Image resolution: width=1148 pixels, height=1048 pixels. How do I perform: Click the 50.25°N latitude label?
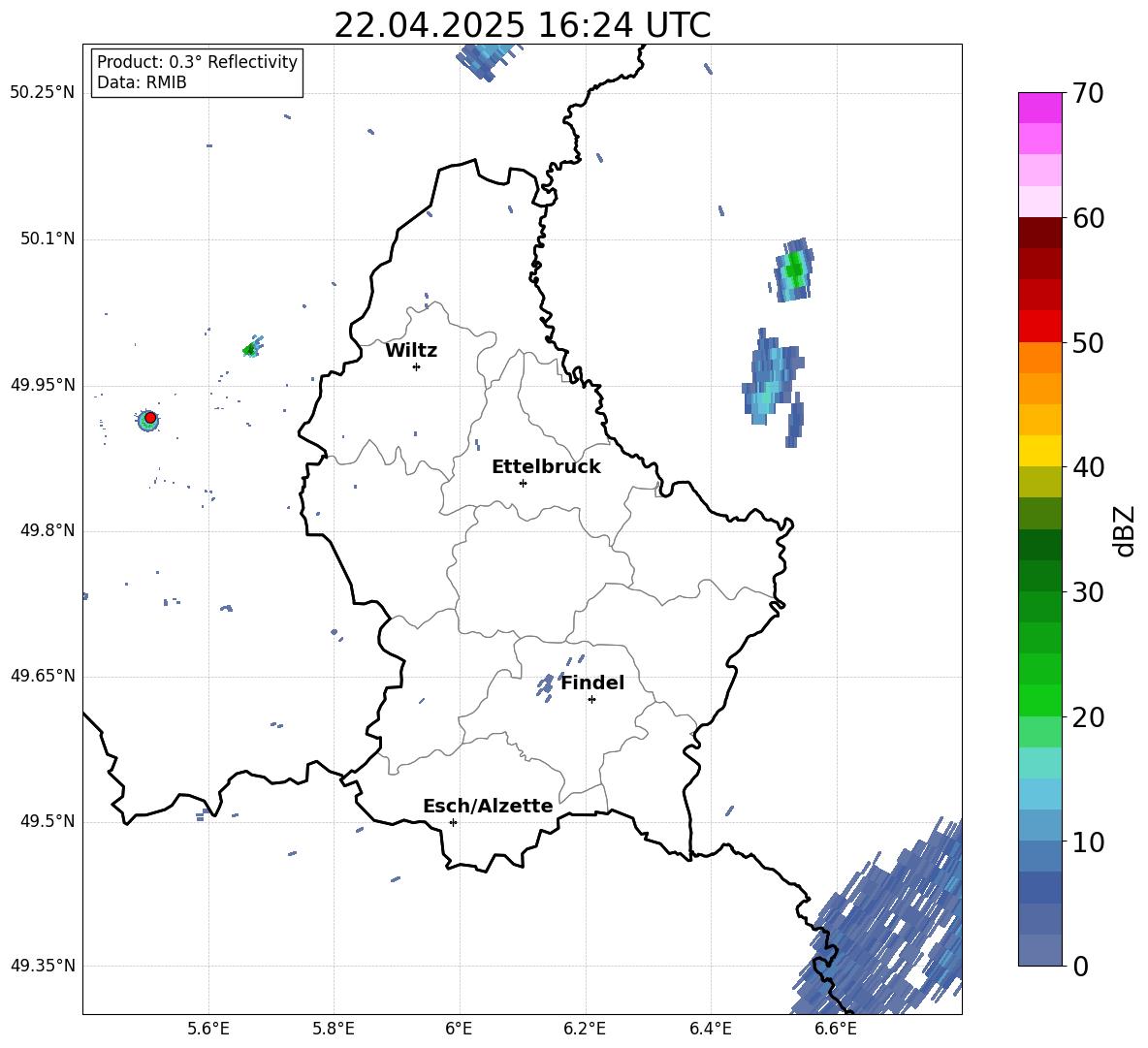tap(43, 93)
